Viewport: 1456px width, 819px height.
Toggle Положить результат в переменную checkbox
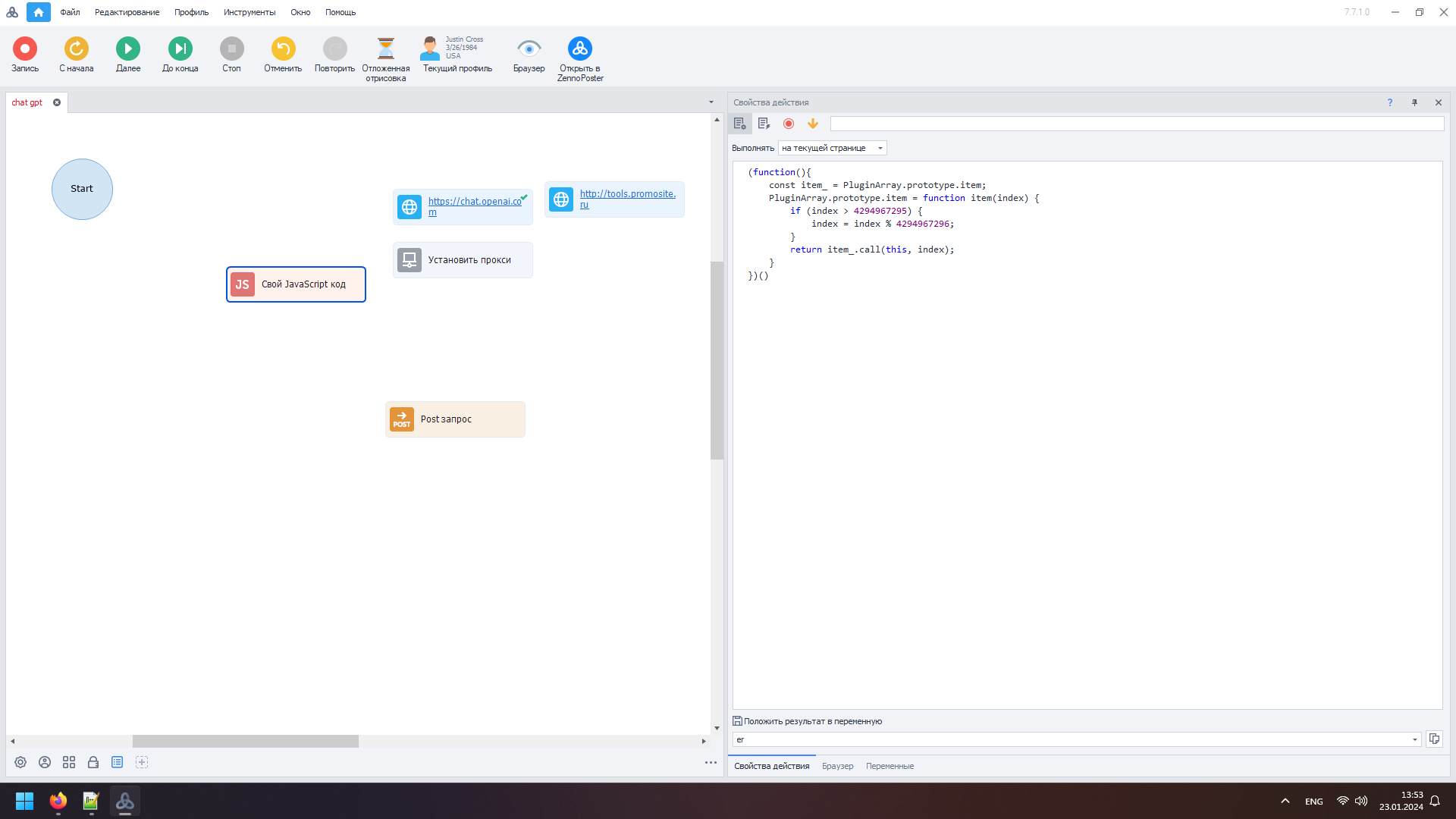[737, 721]
